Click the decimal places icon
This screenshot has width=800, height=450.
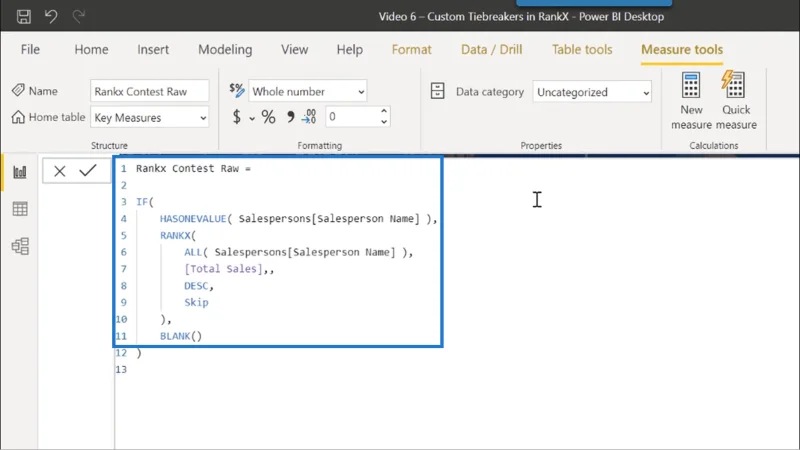pyautogui.click(x=309, y=116)
